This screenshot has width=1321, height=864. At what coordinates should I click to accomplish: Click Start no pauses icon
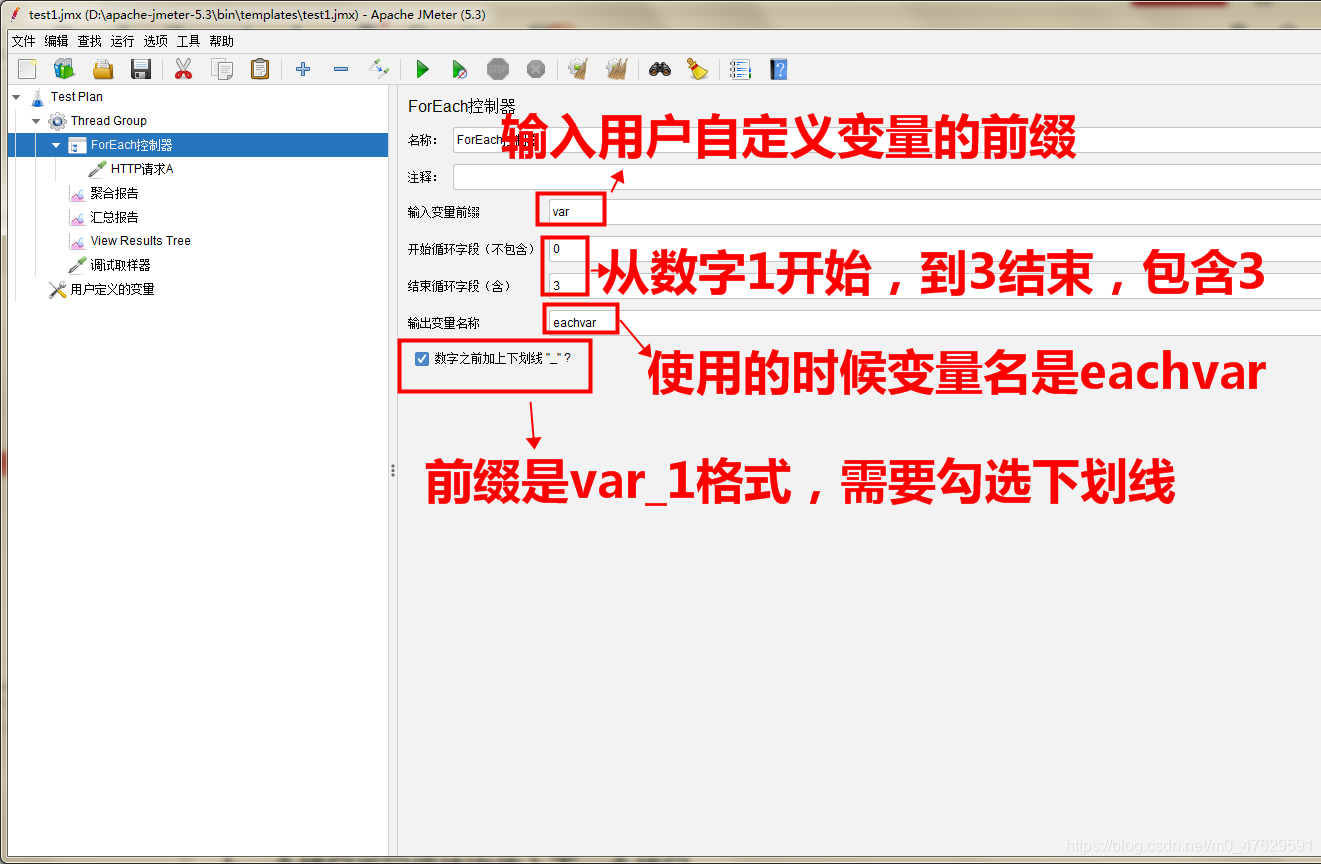tap(459, 69)
